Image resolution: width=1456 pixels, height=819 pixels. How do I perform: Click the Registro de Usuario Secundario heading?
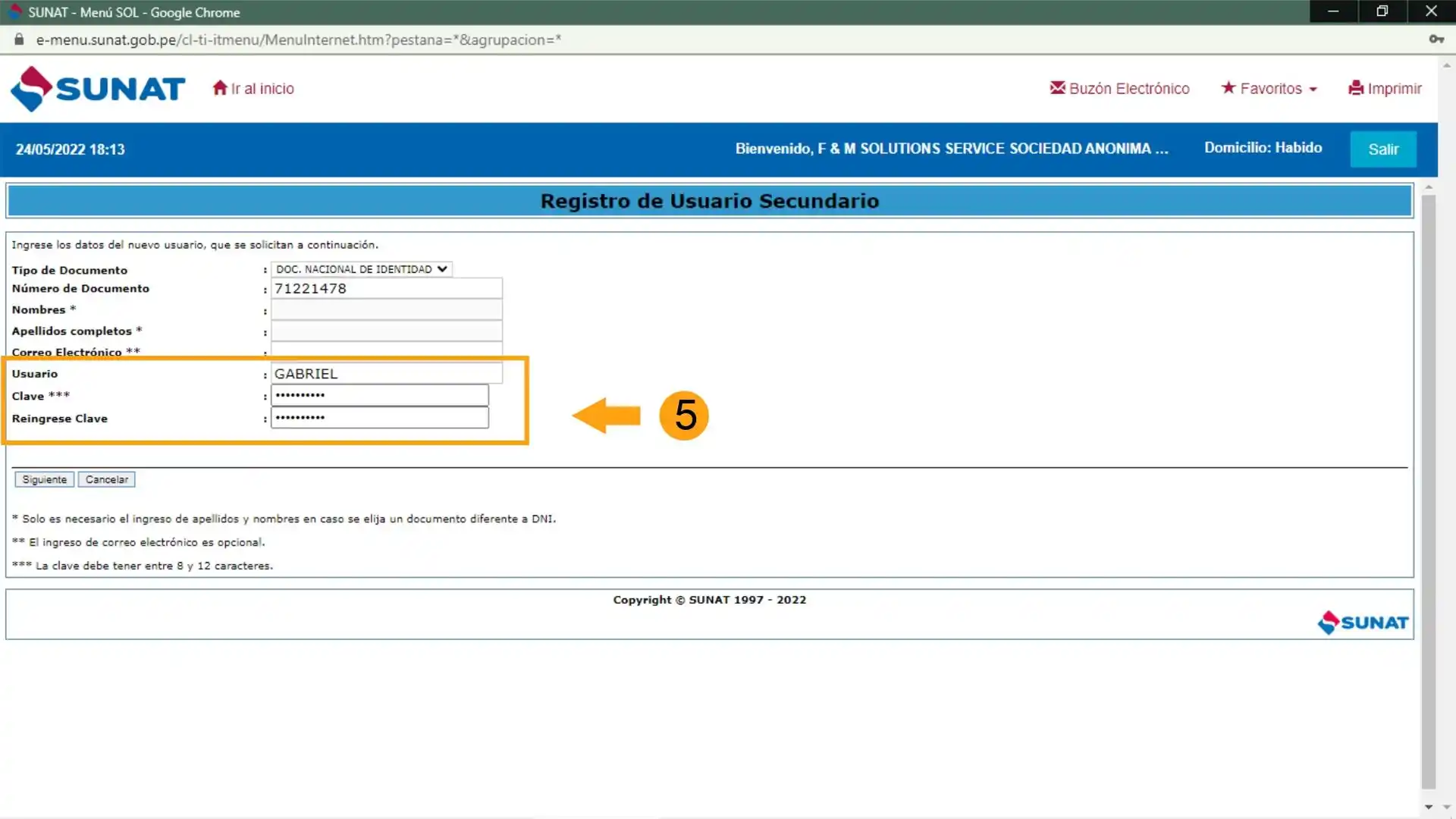point(710,201)
